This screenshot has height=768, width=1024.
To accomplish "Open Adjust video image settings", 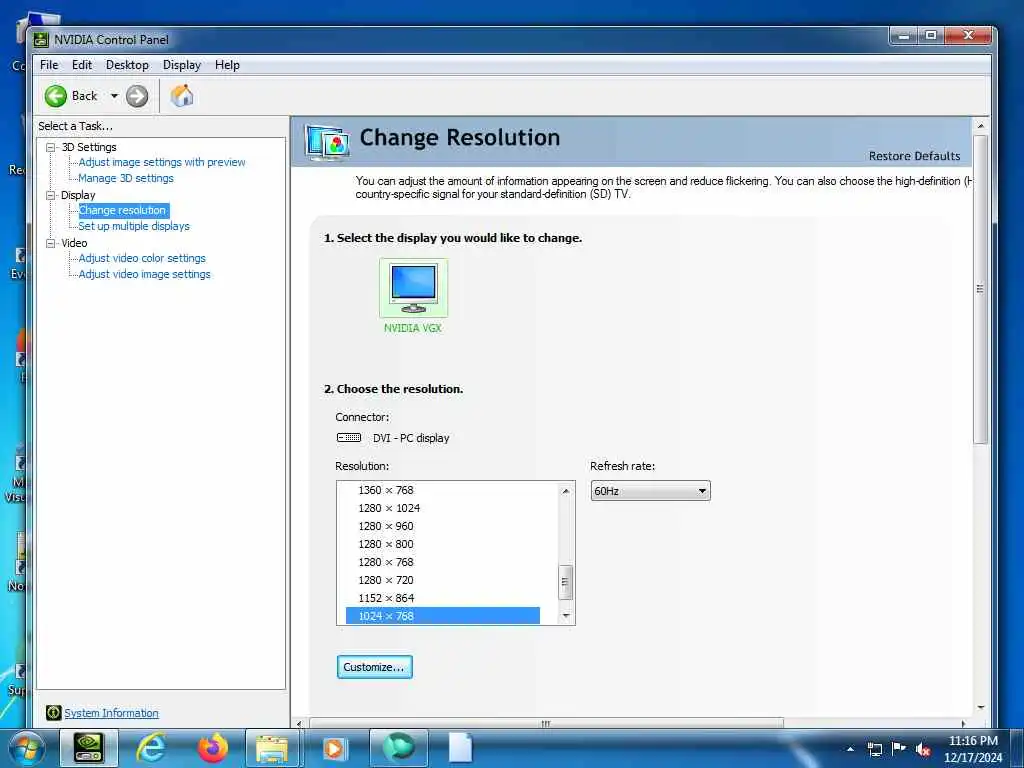I will pyautogui.click(x=144, y=274).
